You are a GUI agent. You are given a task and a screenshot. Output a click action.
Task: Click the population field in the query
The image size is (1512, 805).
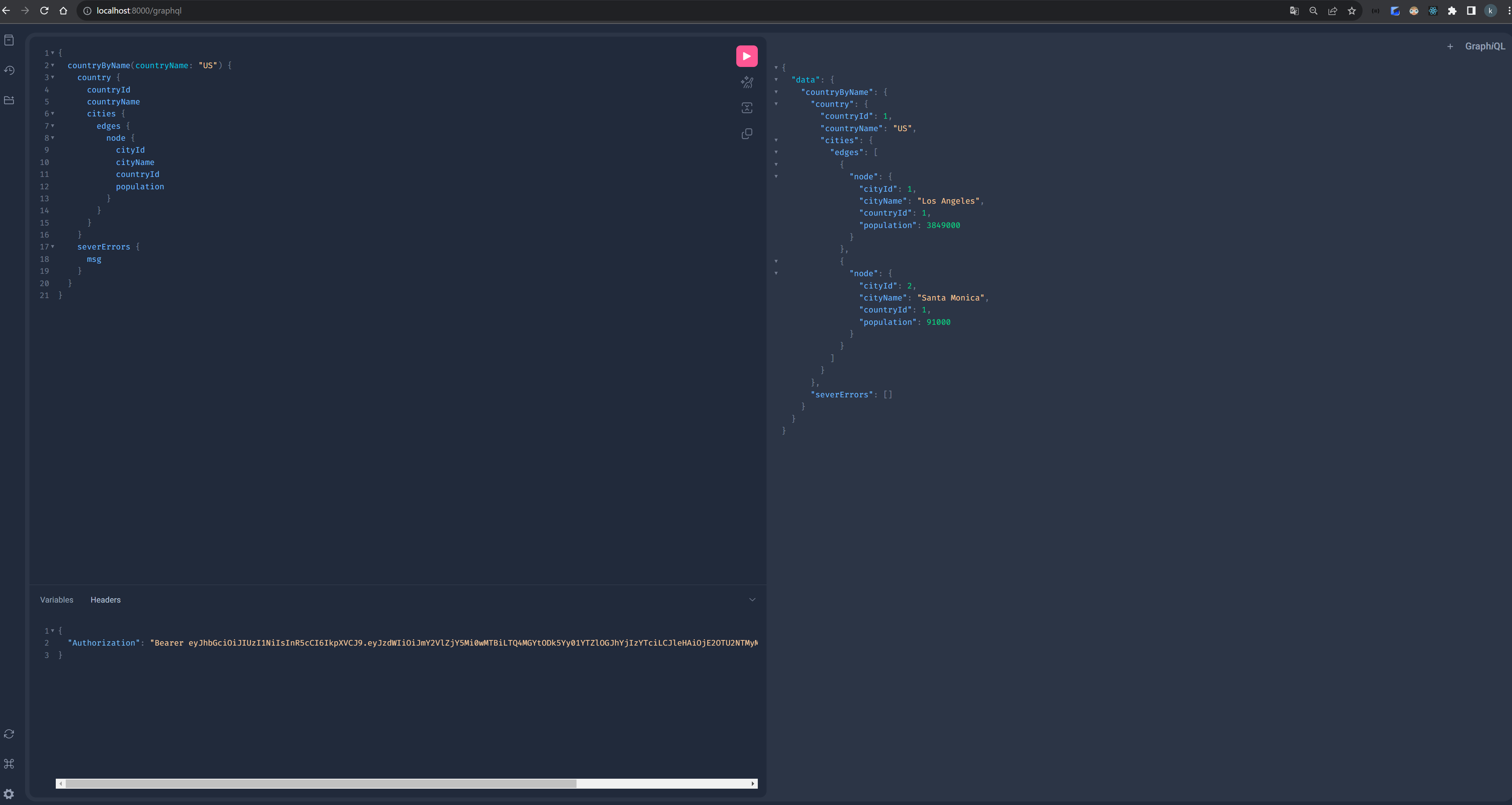pyautogui.click(x=140, y=187)
